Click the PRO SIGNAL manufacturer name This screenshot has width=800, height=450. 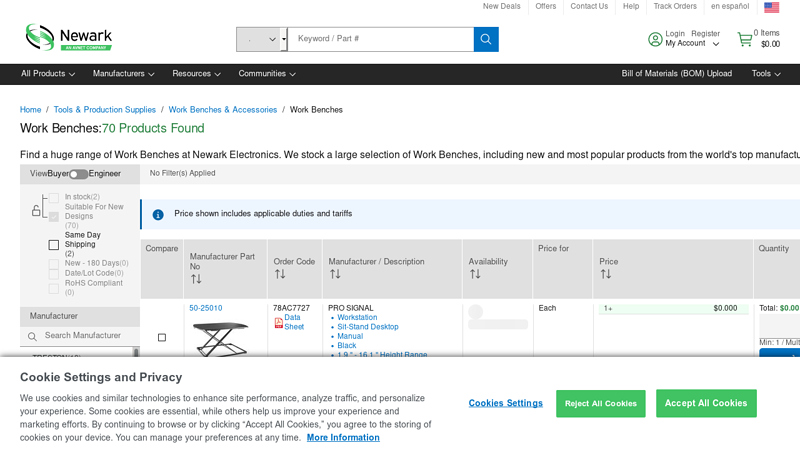[x=351, y=308]
